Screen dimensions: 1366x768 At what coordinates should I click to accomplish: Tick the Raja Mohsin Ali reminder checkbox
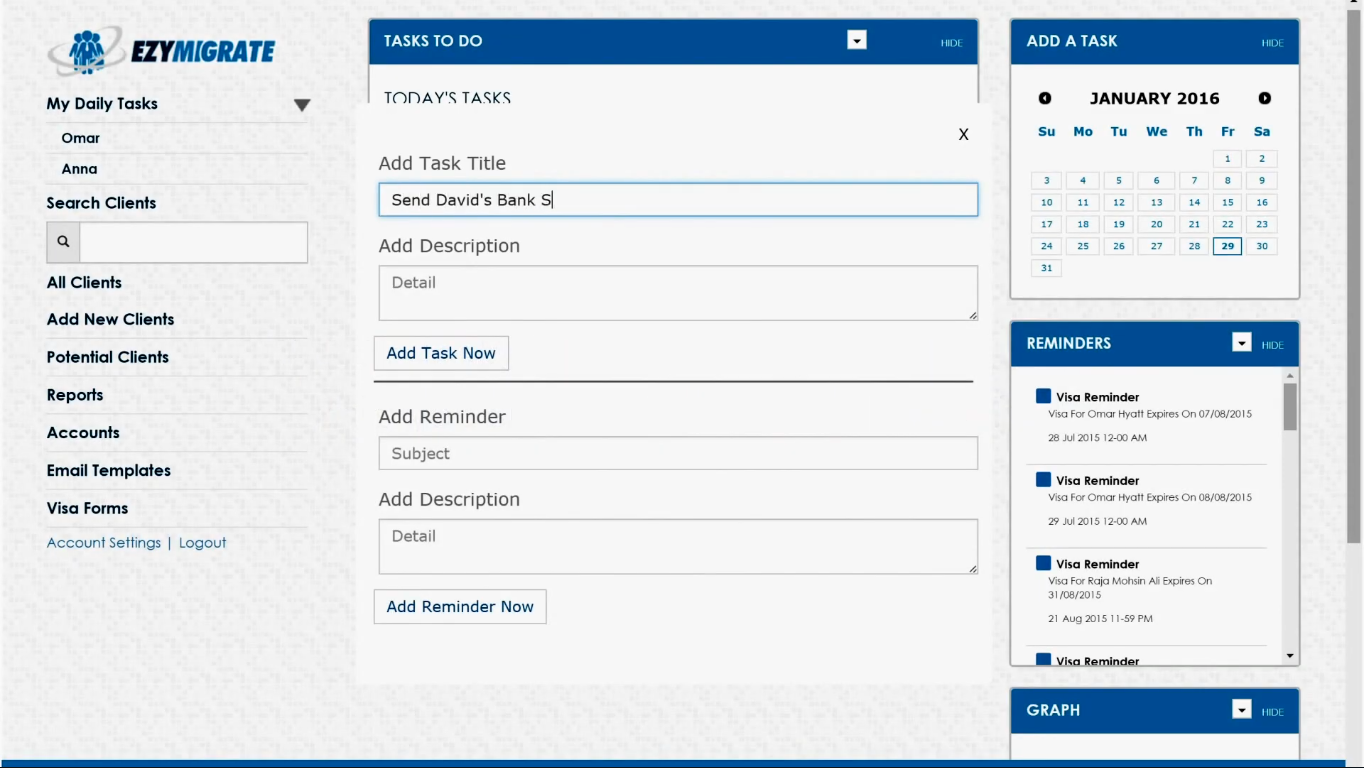(x=1043, y=563)
